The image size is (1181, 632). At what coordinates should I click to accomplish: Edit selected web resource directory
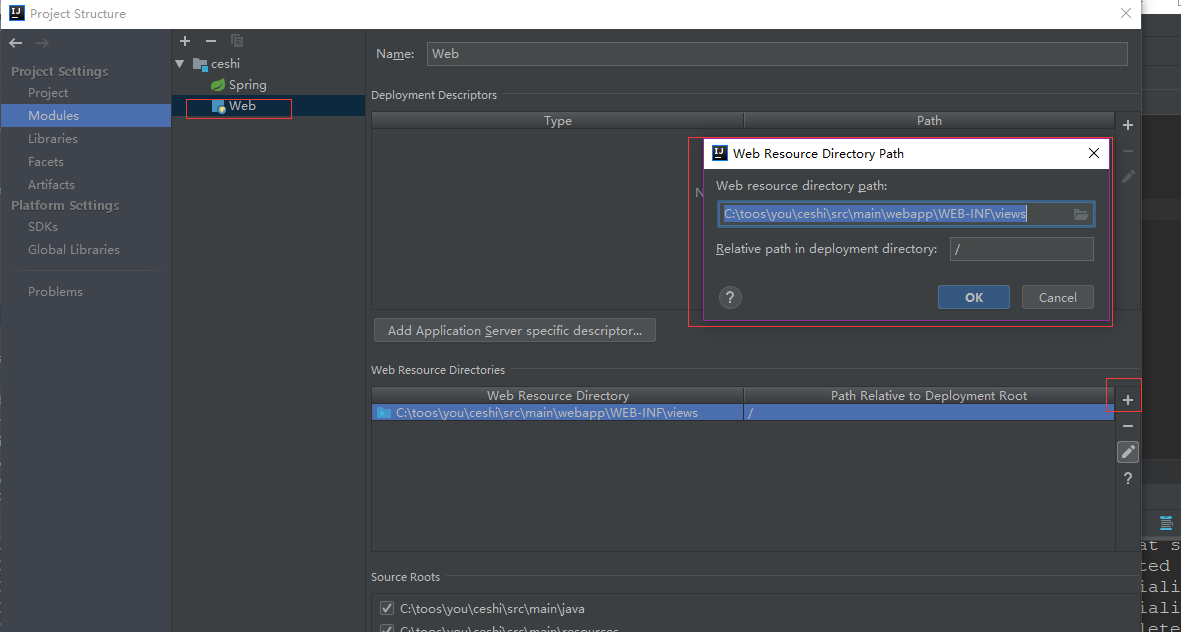pos(1128,452)
